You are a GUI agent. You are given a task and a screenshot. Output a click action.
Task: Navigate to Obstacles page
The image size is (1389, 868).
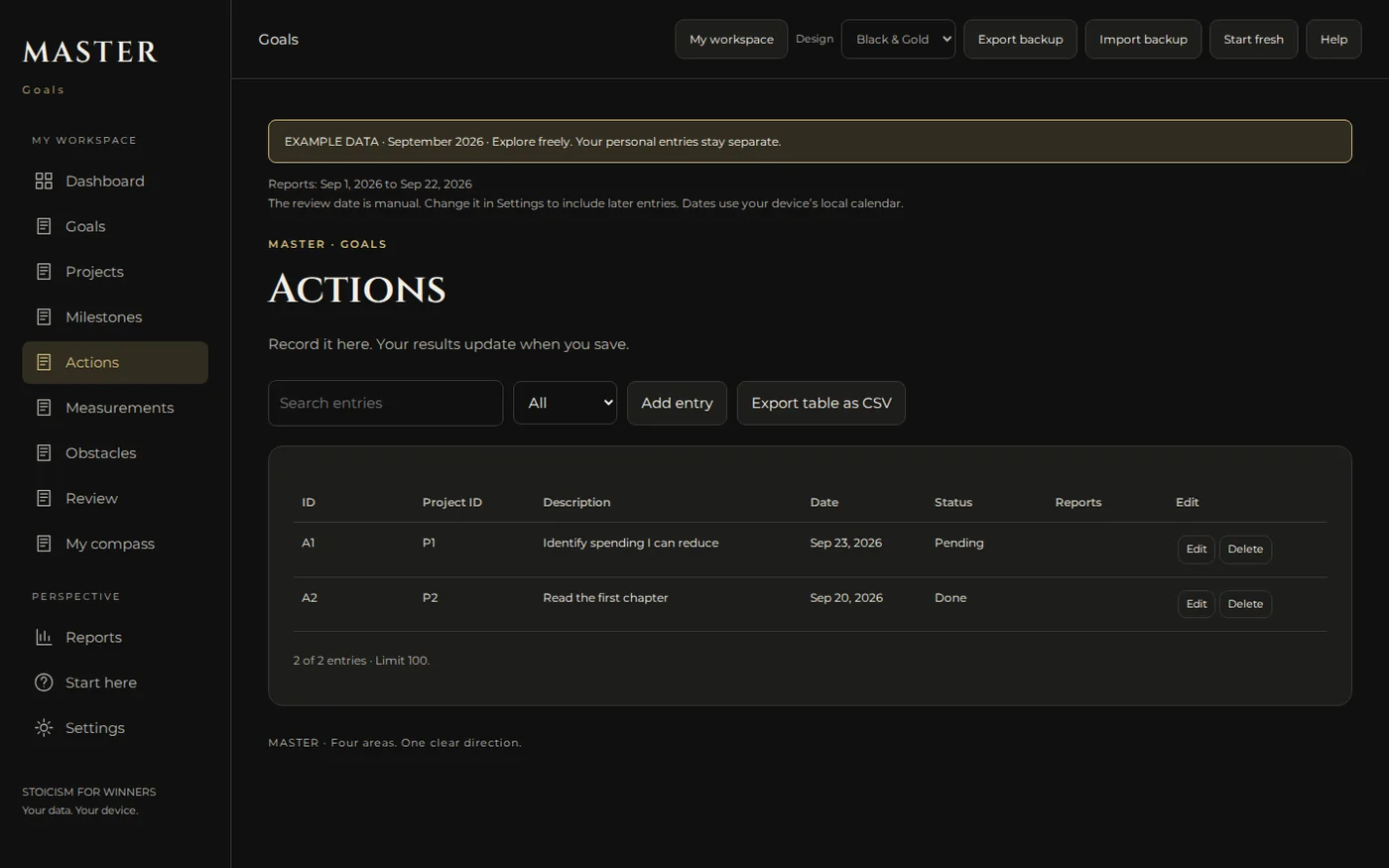(x=115, y=453)
